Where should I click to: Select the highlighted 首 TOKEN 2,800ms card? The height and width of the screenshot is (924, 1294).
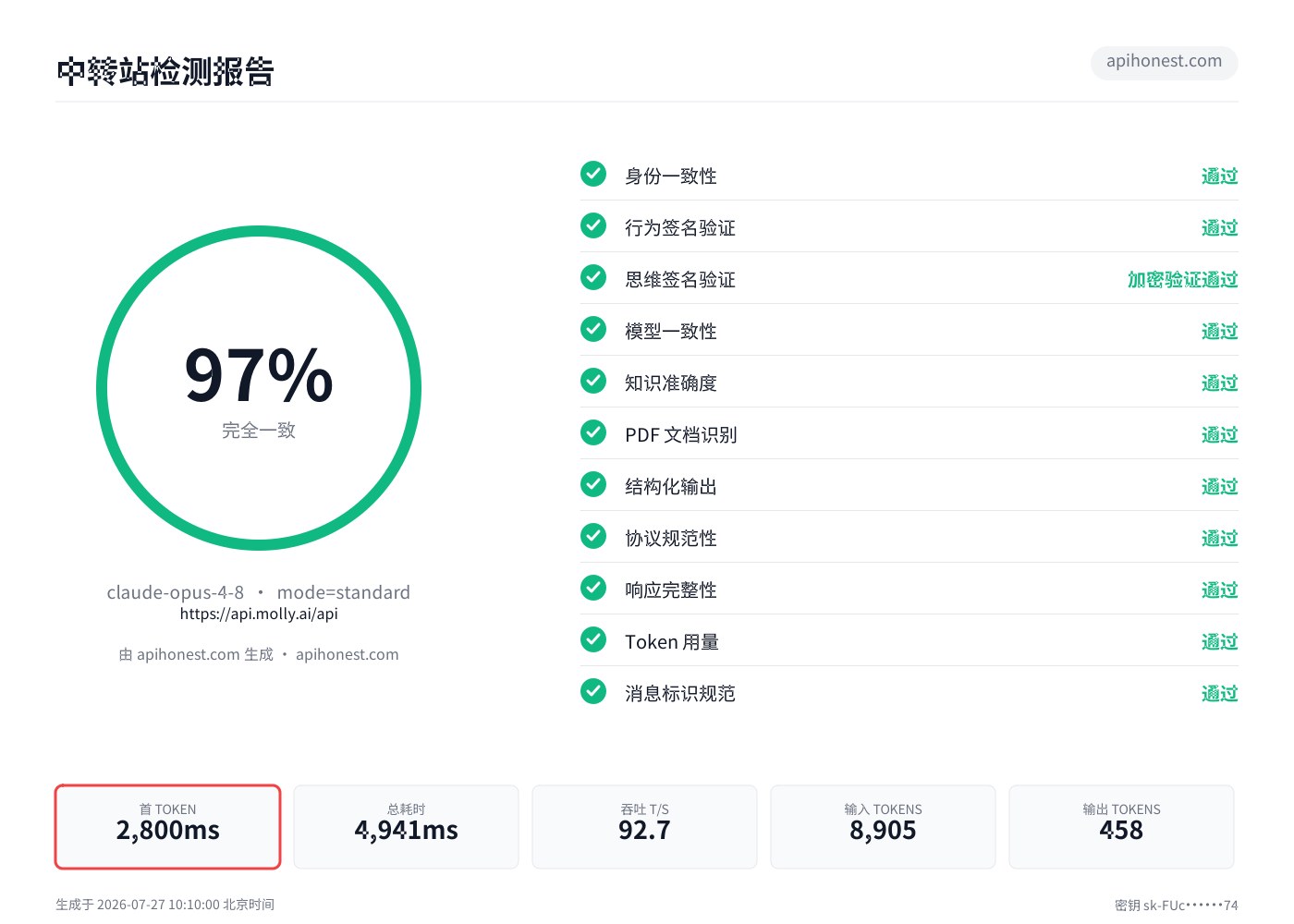click(167, 827)
